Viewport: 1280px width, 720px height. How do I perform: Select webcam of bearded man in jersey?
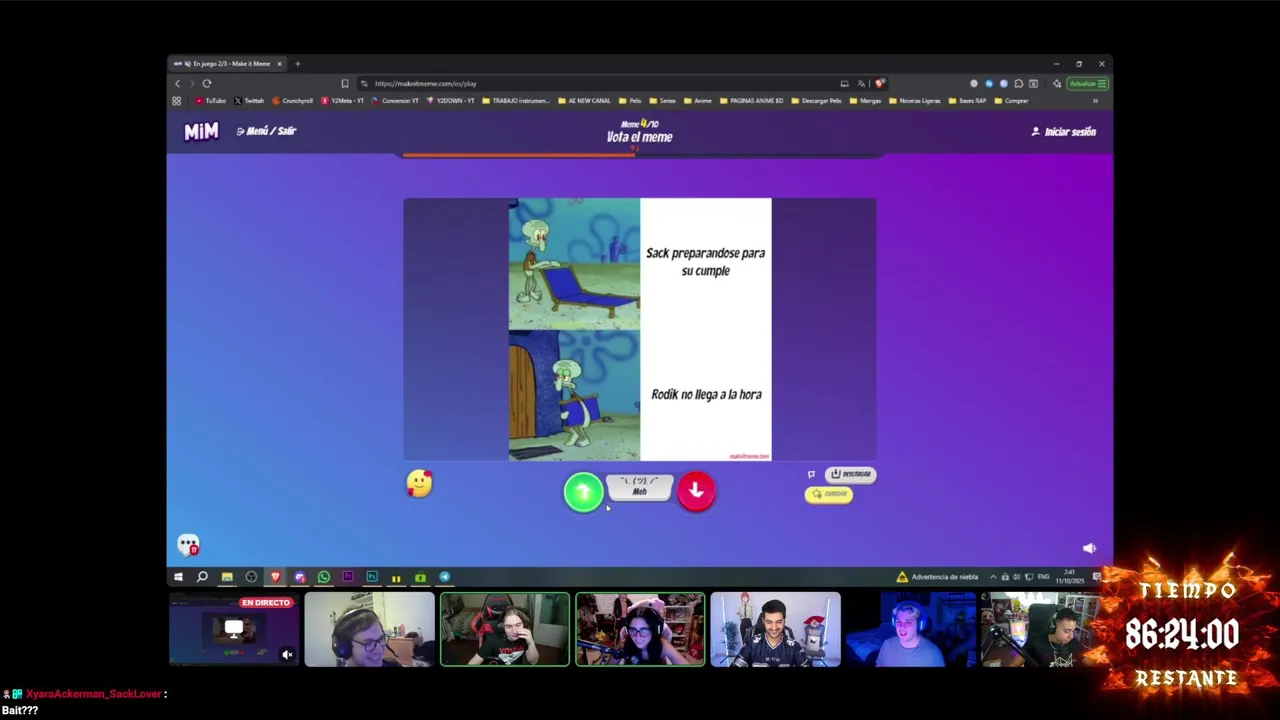775,629
